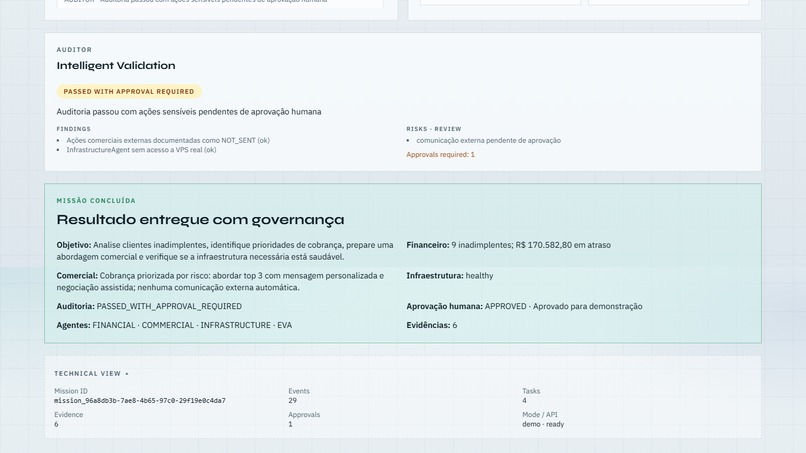The width and height of the screenshot is (806, 453).
Task: Click 'Evidências: 6' entry
Action: point(432,325)
